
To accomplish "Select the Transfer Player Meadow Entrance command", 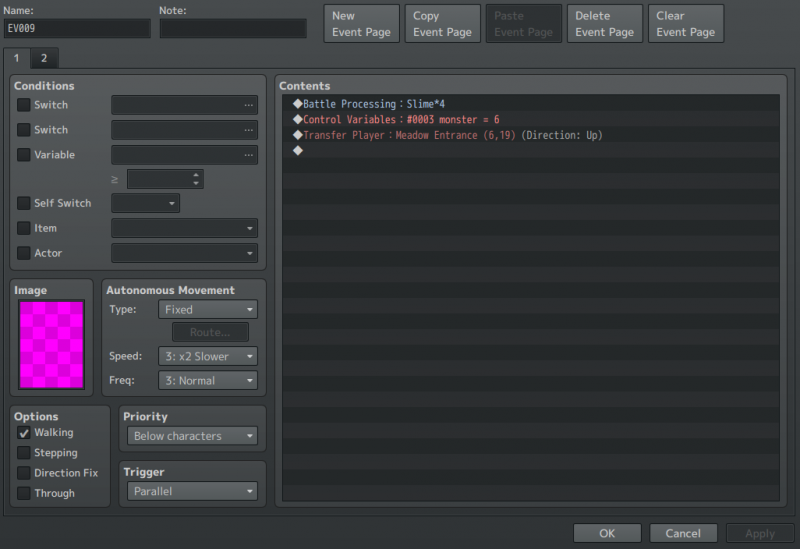I will (x=531, y=135).
